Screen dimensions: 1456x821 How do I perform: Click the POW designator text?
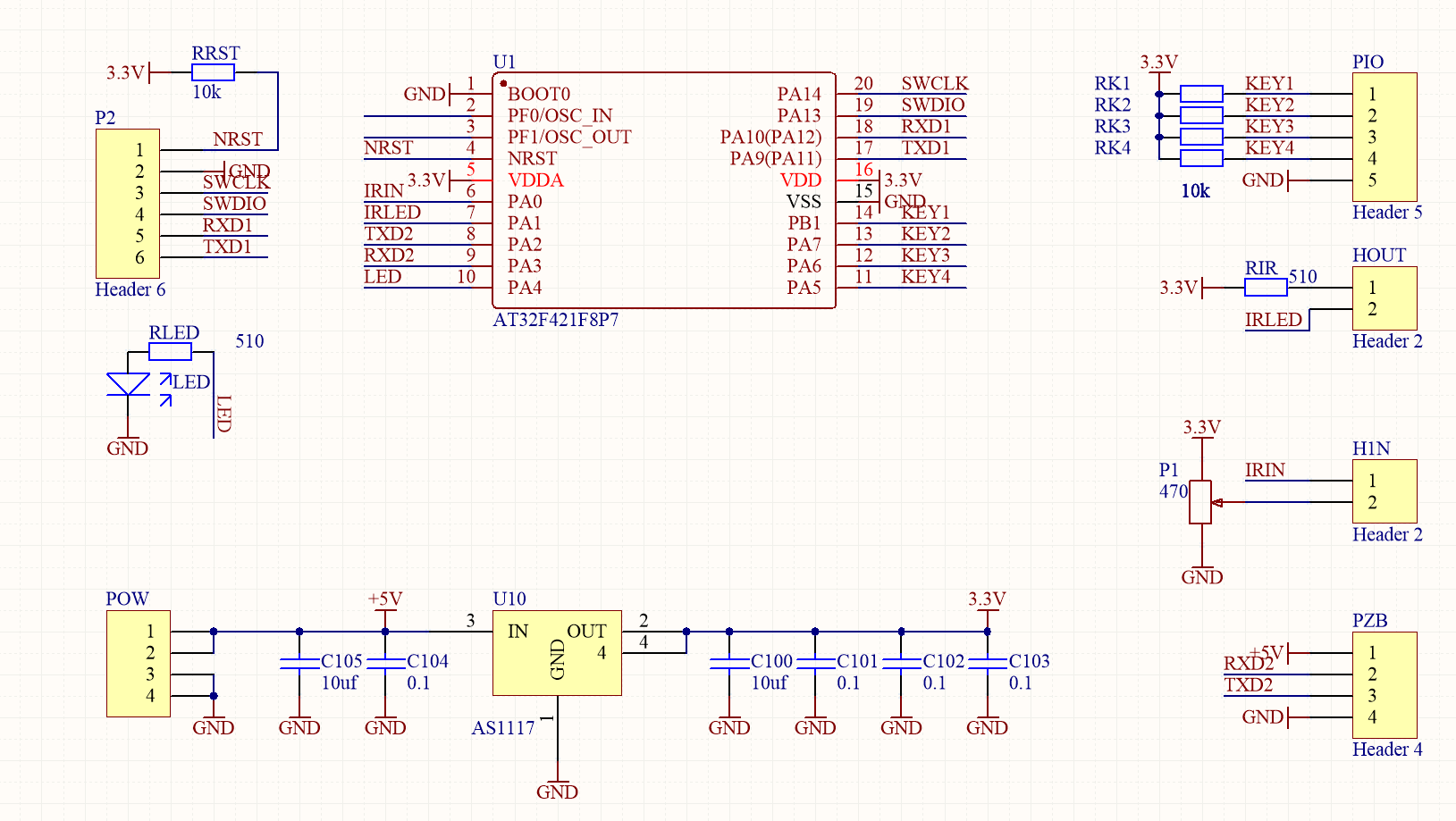pos(128,599)
